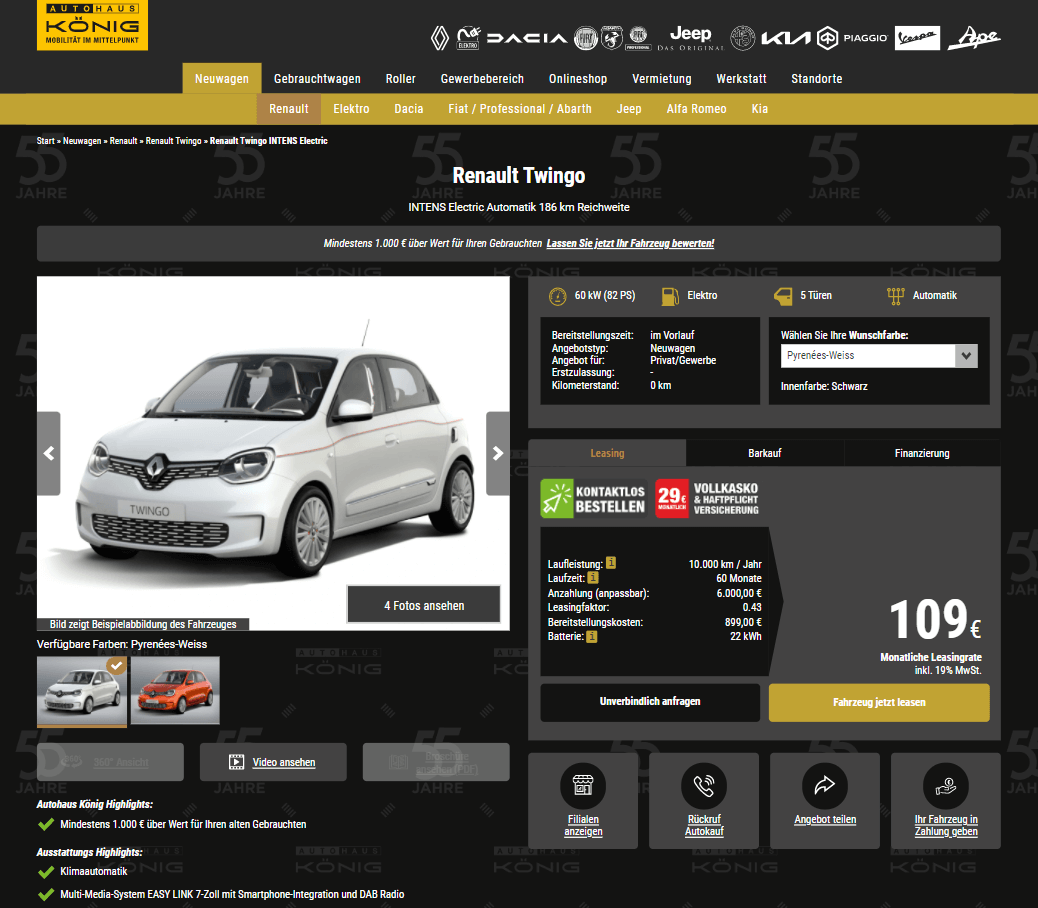Image resolution: width=1038 pixels, height=908 pixels.
Task: Click the 'Renault' breadcrumb link
Action: coord(123,141)
